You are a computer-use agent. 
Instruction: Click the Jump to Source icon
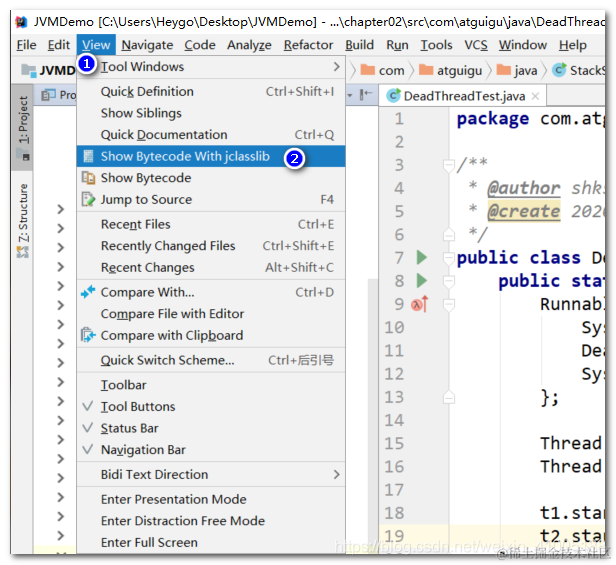pyautogui.click(x=88, y=199)
